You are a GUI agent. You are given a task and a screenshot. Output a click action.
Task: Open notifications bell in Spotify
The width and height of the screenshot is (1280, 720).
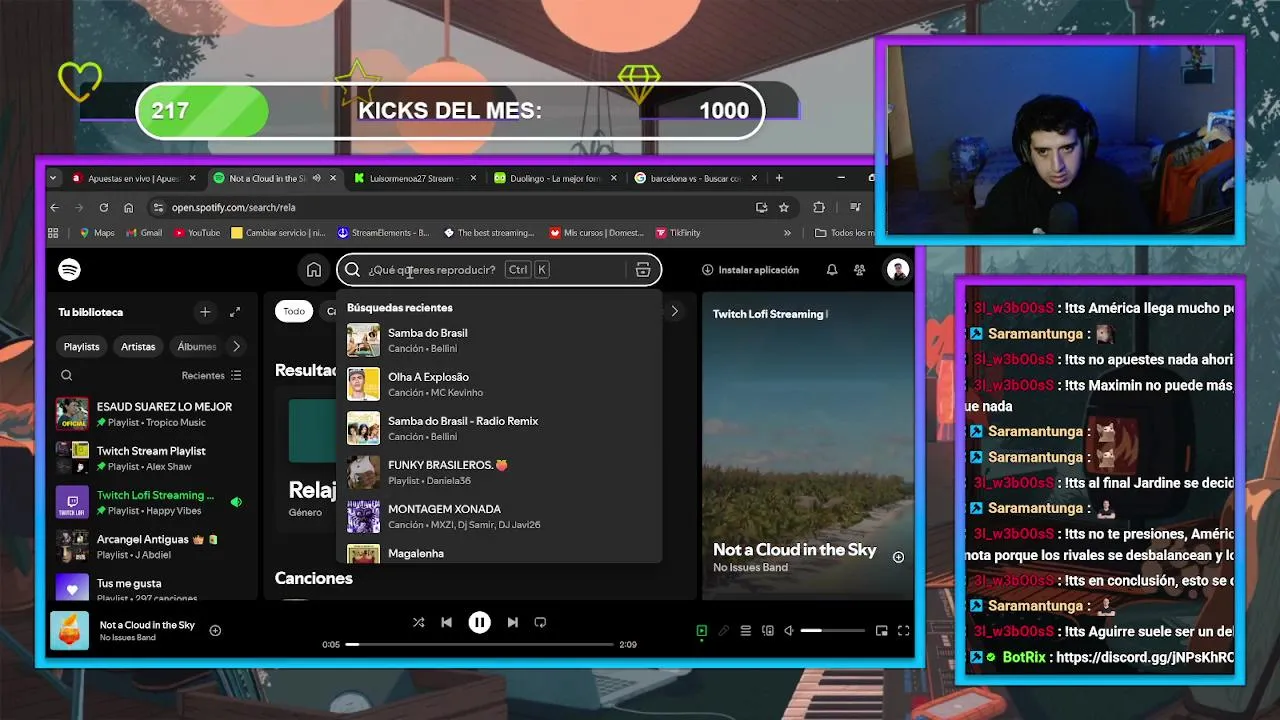832,270
